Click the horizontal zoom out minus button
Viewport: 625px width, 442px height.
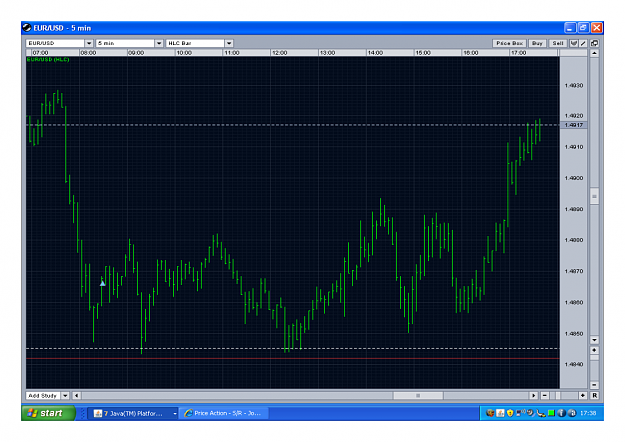pos(544,395)
